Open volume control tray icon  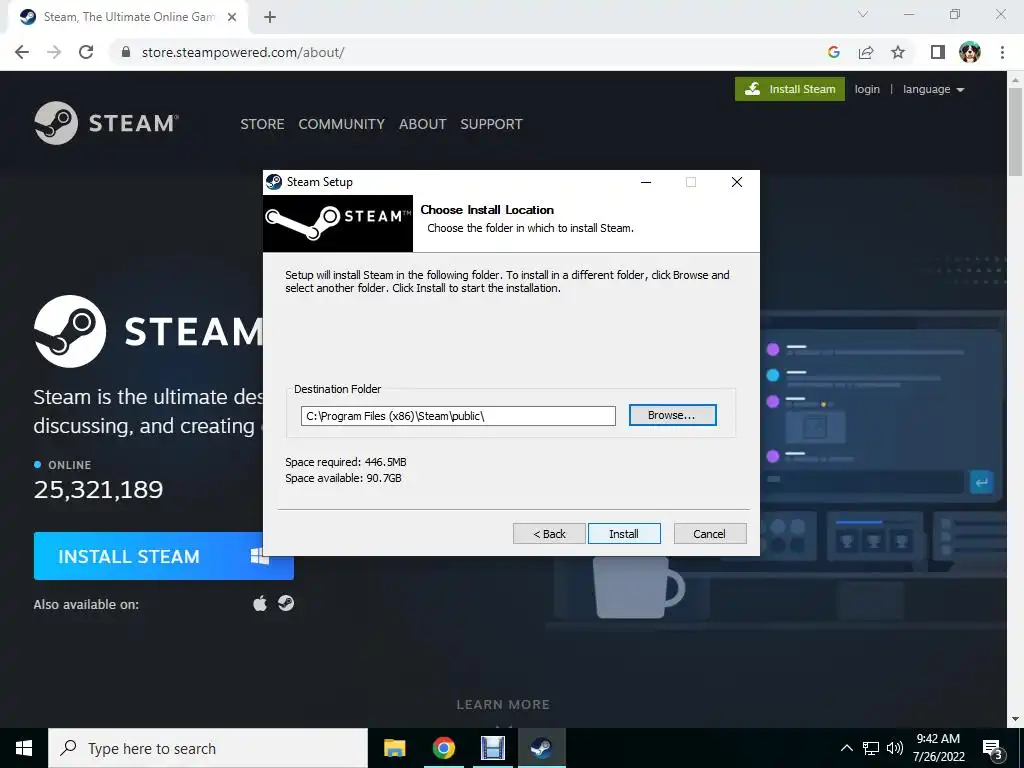tap(895, 748)
